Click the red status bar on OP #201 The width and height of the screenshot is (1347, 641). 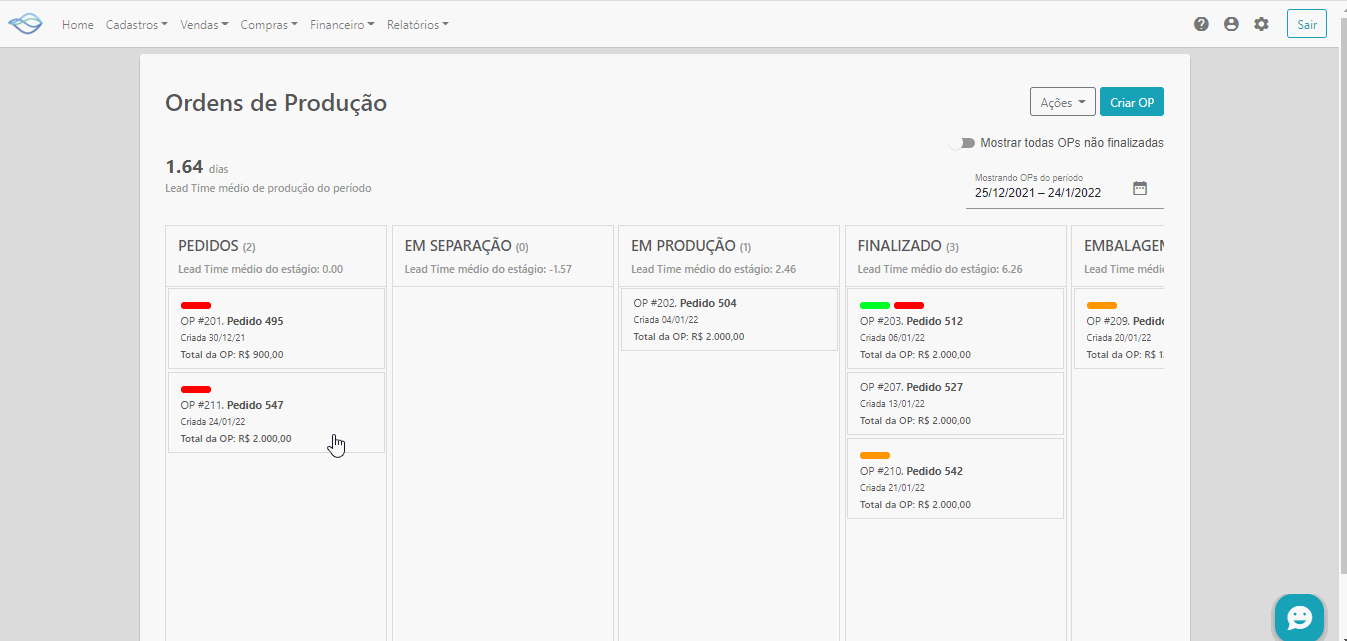[196, 305]
